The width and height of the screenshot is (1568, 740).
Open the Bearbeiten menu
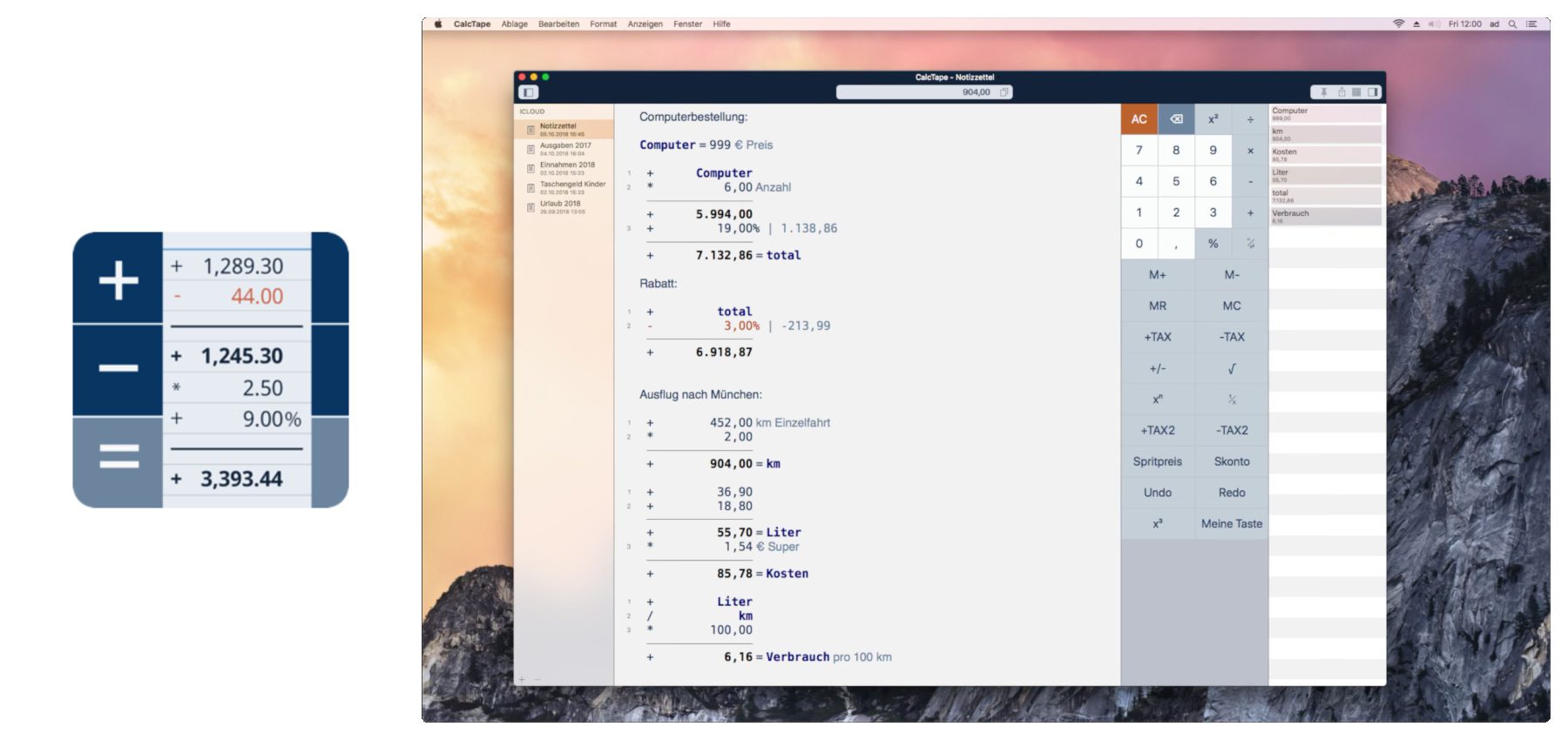558,24
